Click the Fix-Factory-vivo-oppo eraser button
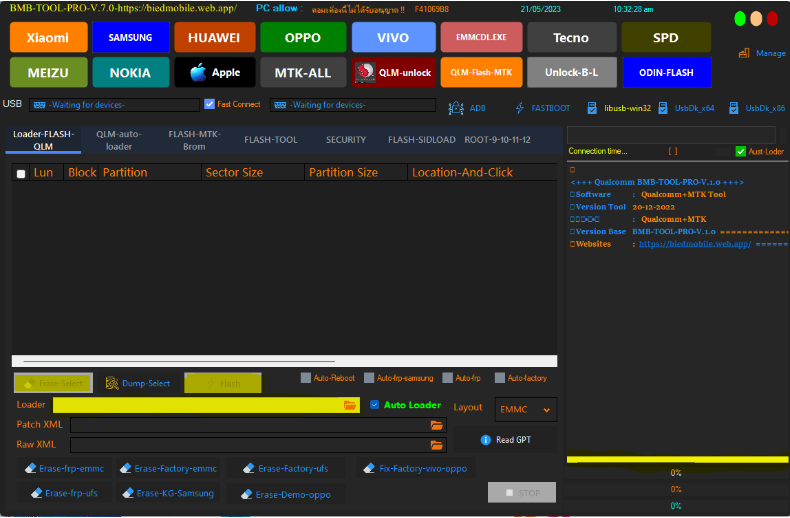The height and width of the screenshot is (518, 790). pyautogui.click(x=415, y=468)
